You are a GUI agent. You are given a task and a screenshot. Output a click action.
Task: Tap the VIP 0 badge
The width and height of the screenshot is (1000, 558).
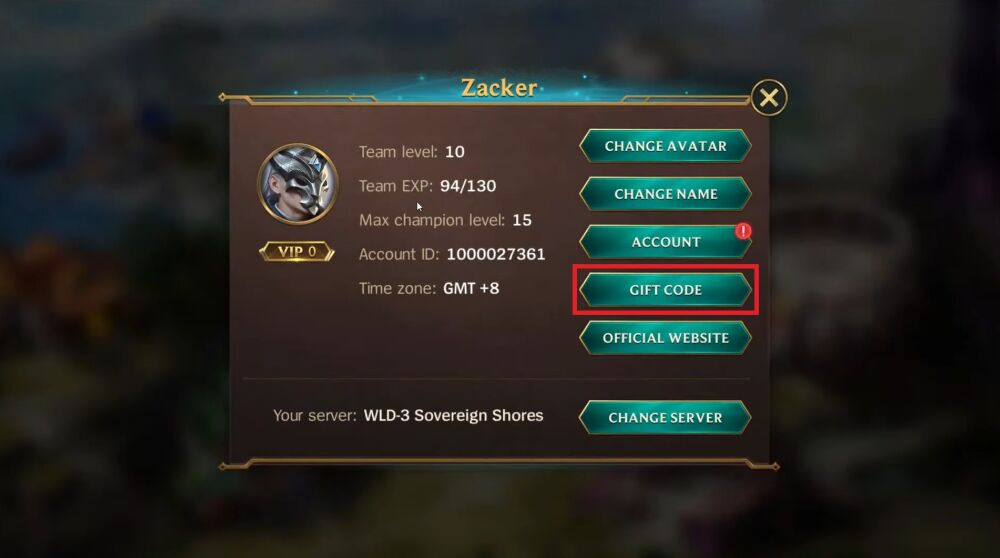click(x=297, y=252)
